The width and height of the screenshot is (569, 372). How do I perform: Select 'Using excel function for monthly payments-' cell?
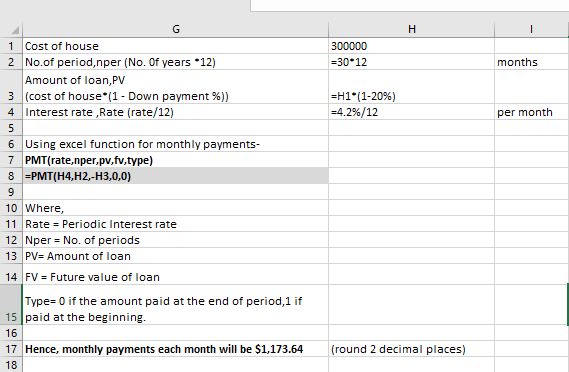point(176,144)
